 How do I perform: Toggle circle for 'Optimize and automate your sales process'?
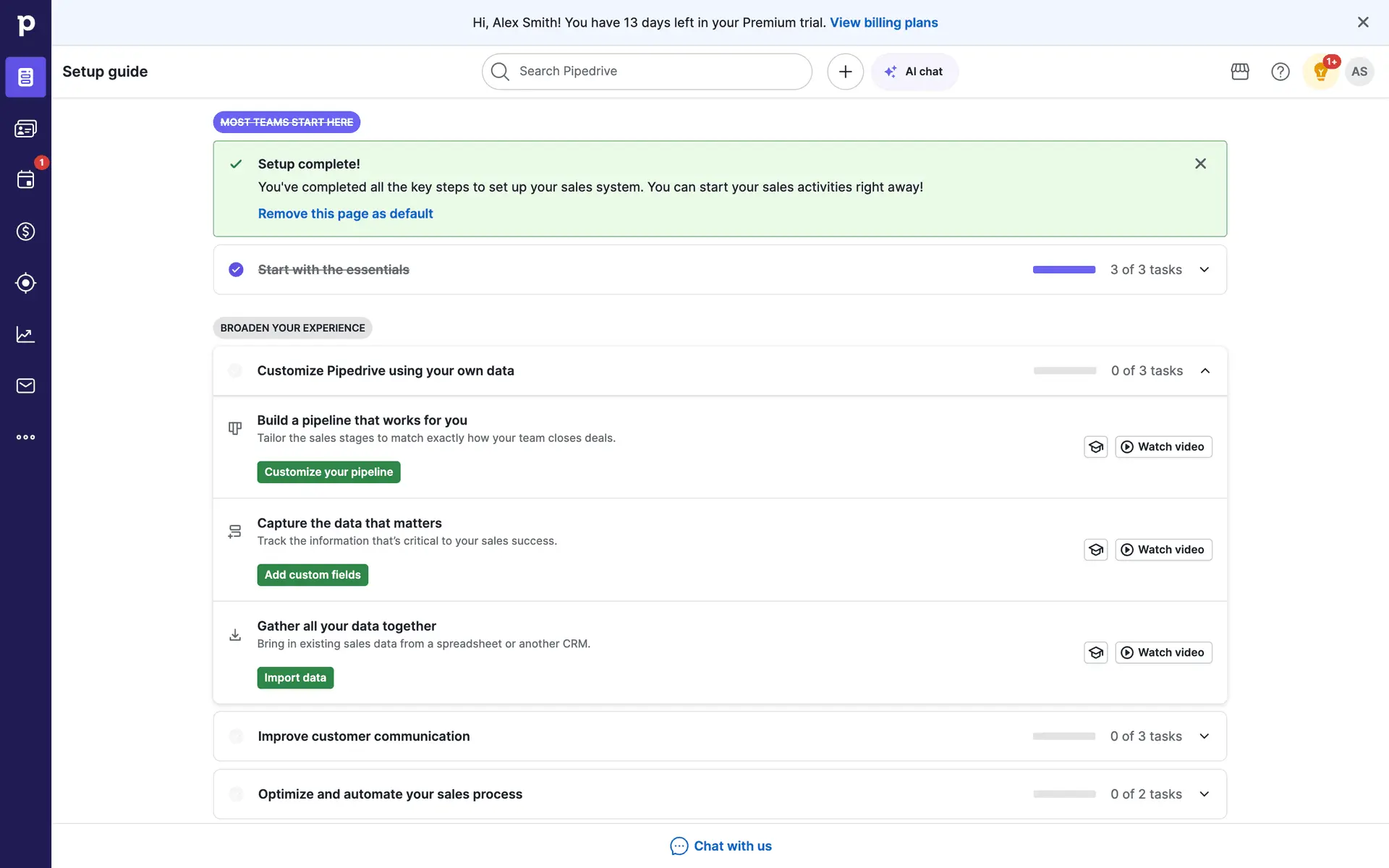point(236,794)
